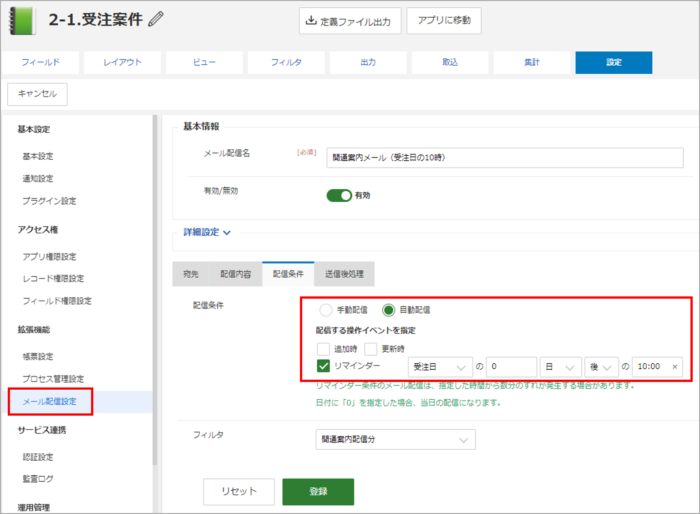Click the green notebook app icon

22,20
